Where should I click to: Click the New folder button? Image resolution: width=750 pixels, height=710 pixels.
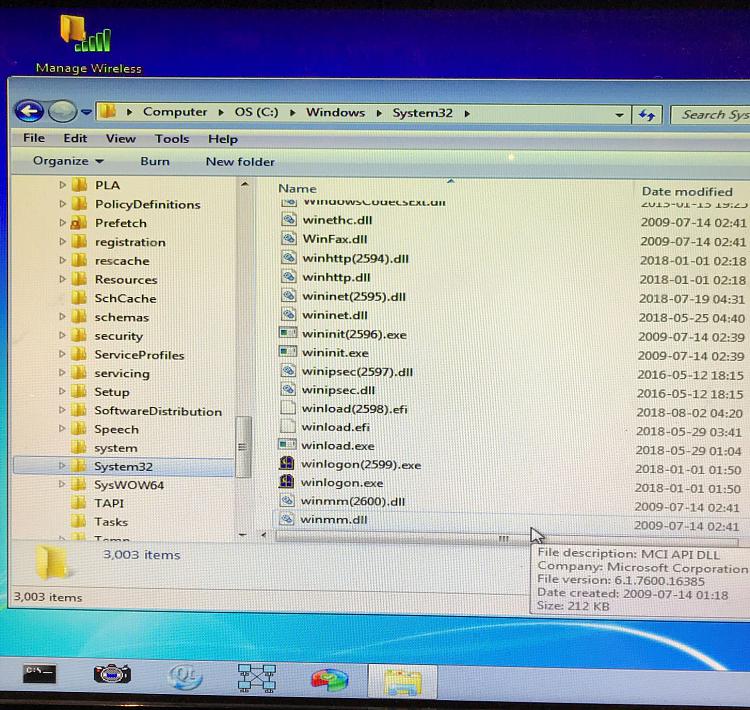(x=240, y=162)
